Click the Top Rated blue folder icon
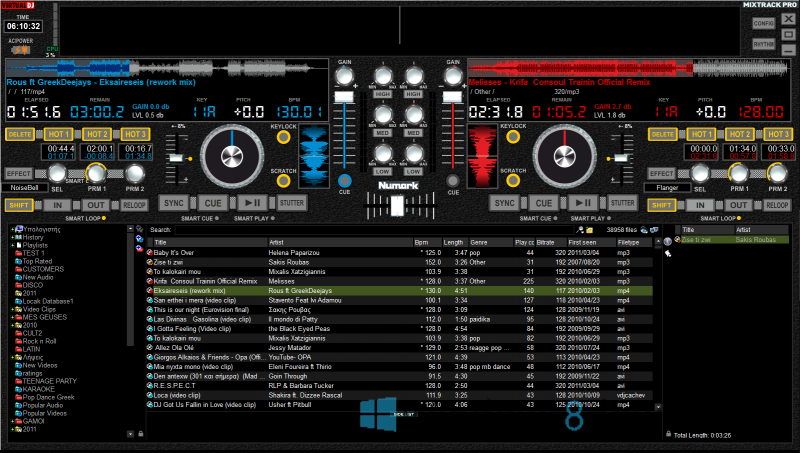 coord(18,261)
